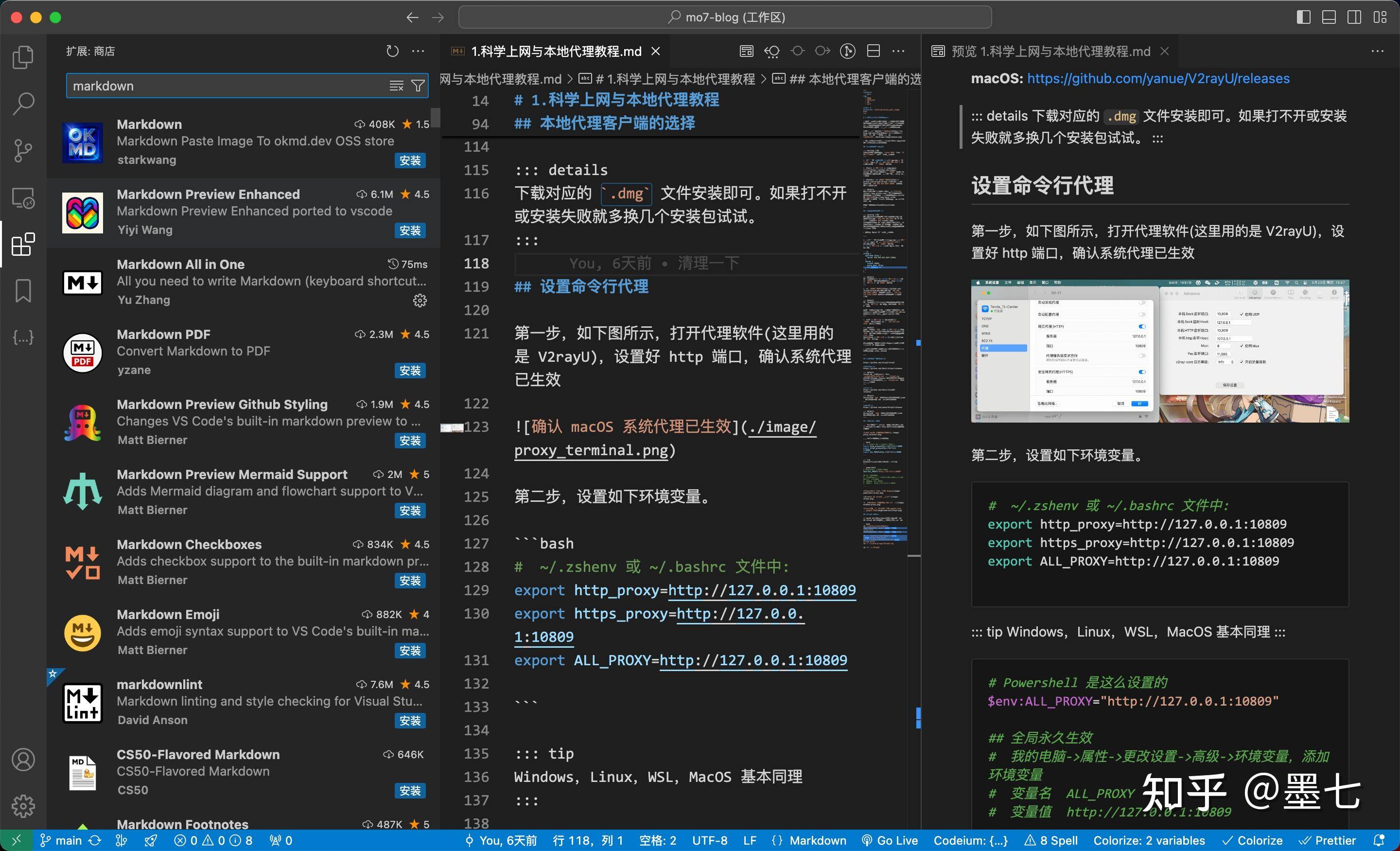The height and width of the screenshot is (851, 1400).
Task: Open the V2rayU releases GitHub link
Action: [x=1158, y=78]
